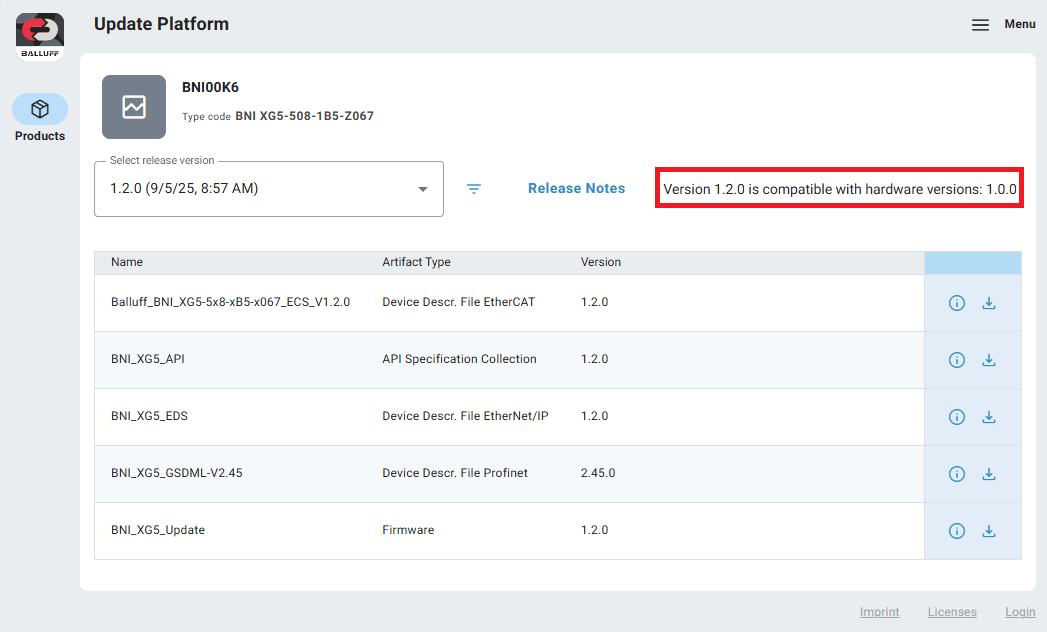The image size is (1047, 632).
Task: Show info for BNI_XG5_GSDML-V2.45
Action: coord(957,474)
